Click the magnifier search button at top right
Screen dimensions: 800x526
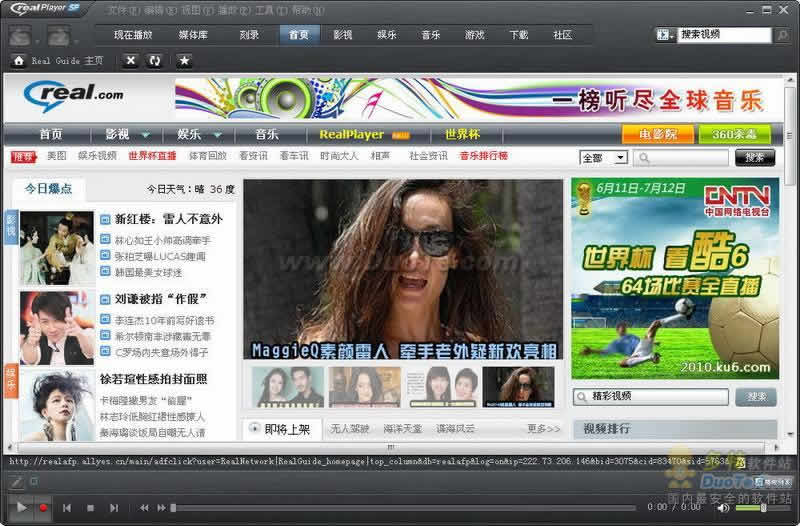point(782,35)
